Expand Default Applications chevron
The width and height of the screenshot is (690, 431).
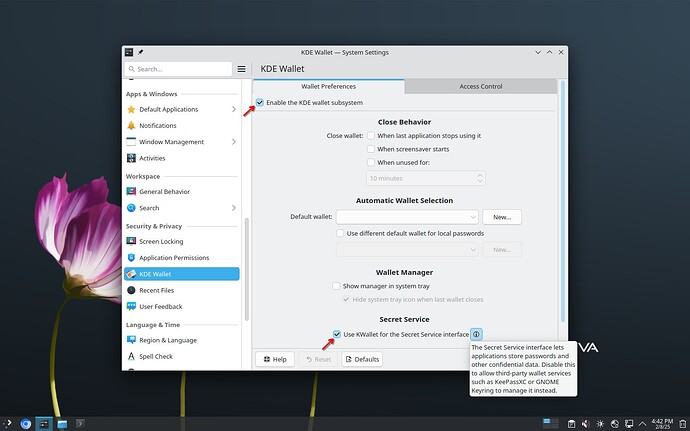pos(234,109)
